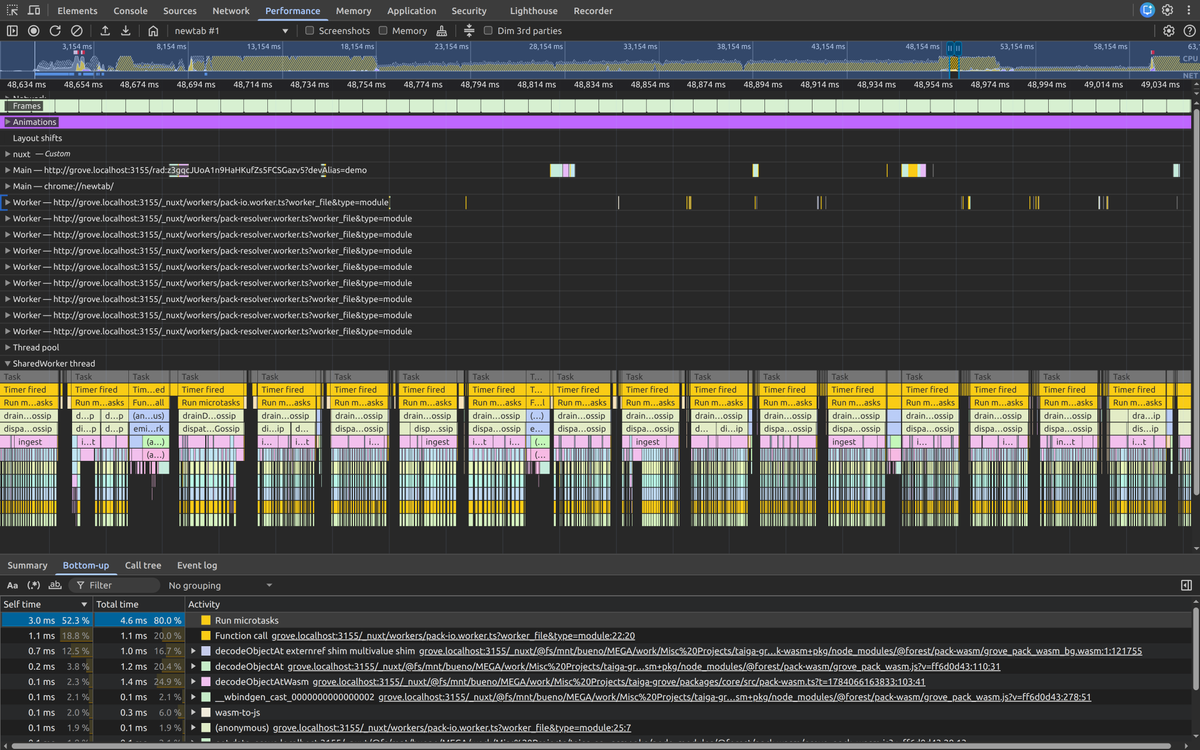
Task: Enable the Memory checkbox in toolbar
Action: pos(383,31)
